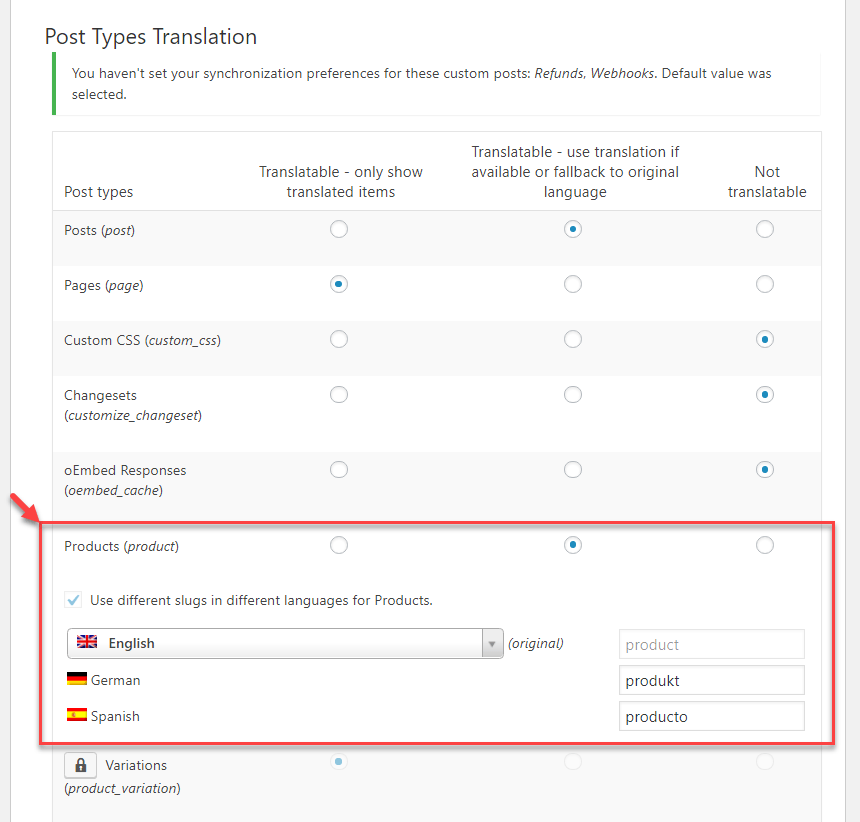Toggle 'Use different slugs' checkbox for Products
Image resolution: width=860 pixels, height=822 pixels.
click(73, 600)
